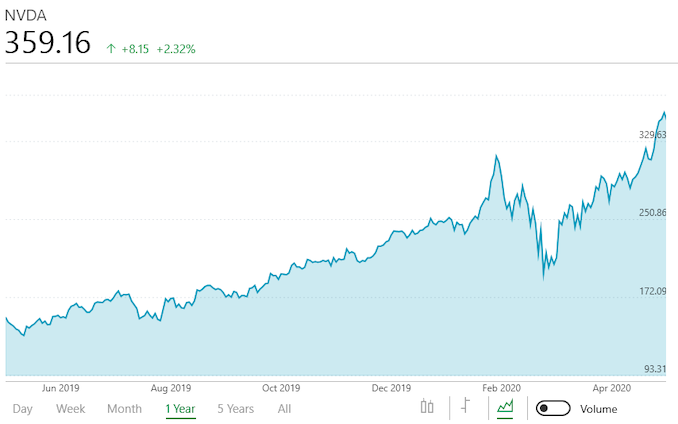
Task: Click the Volume label text
Action: pos(599,409)
